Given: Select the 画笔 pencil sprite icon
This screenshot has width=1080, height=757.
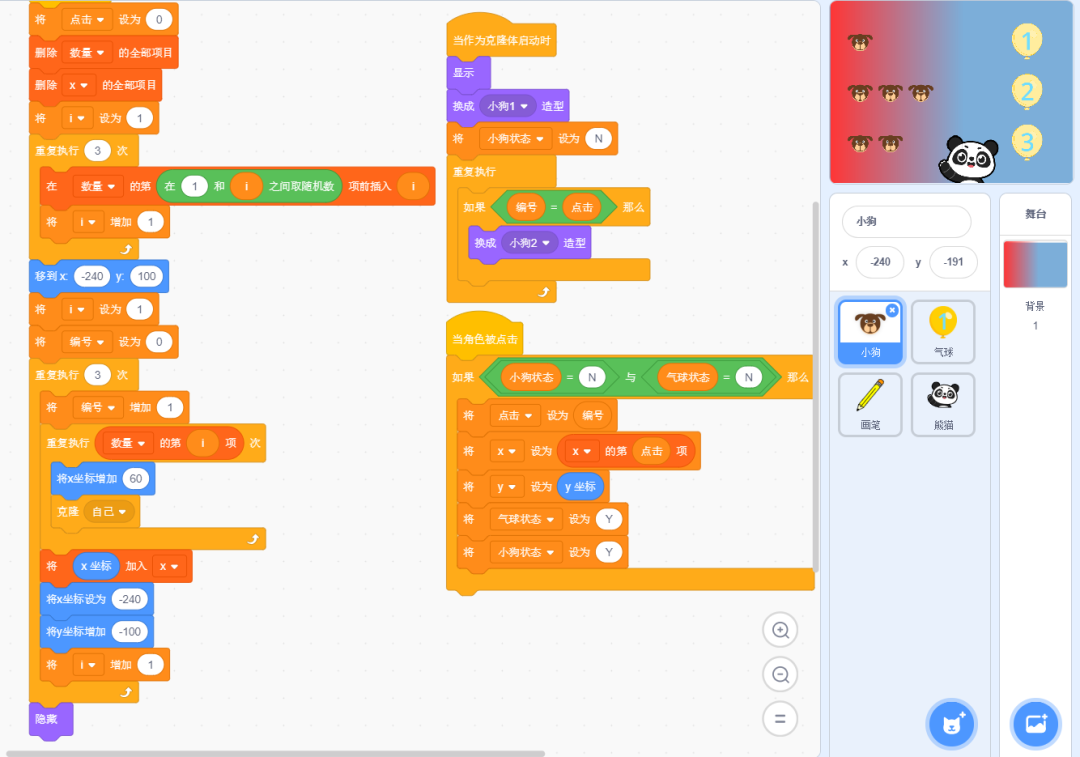Looking at the screenshot, I should tap(870, 404).
